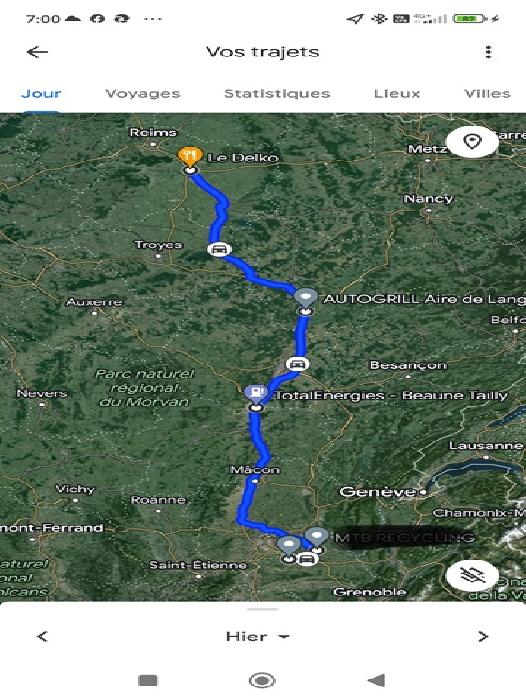Select the TotalEnergies Beaune Tailly fuel pin

coord(256,394)
